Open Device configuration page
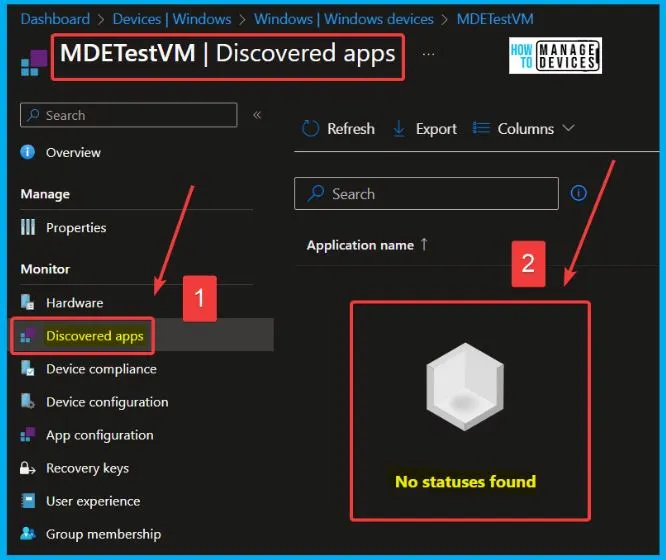 tap(107, 402)
